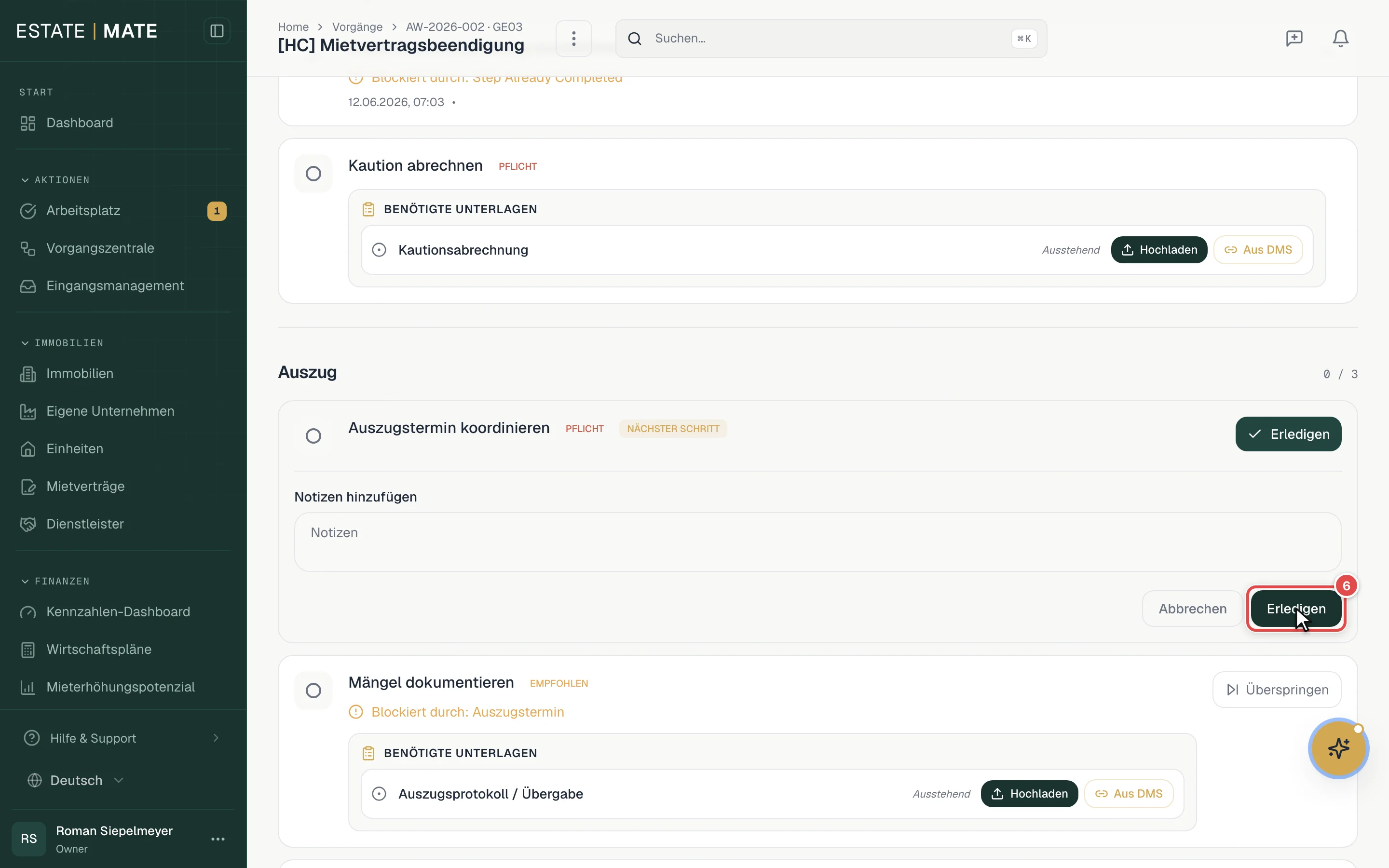Collapse the AKTIONEN sidebar section

point(55,180)
